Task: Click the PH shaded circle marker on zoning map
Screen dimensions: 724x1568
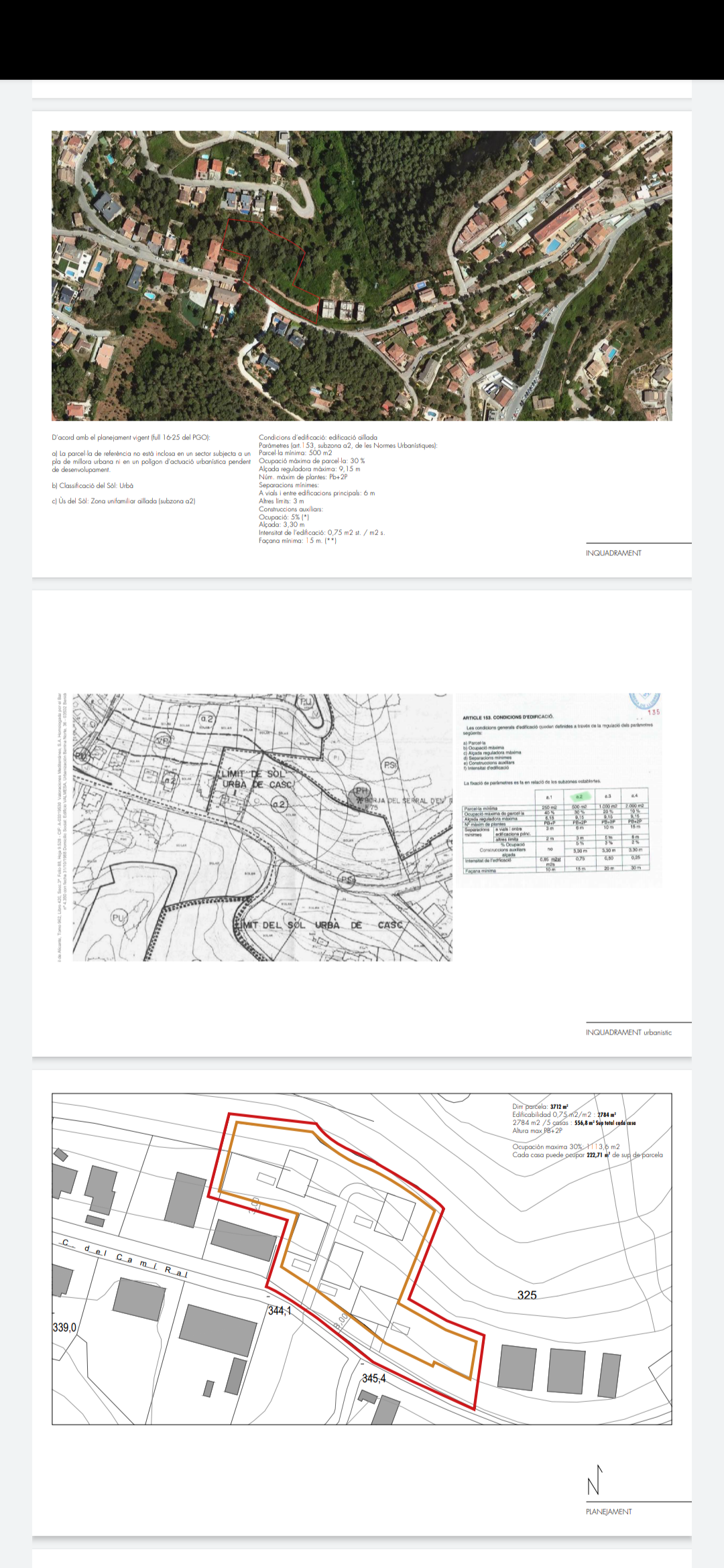Action: (x=361, y=795)
